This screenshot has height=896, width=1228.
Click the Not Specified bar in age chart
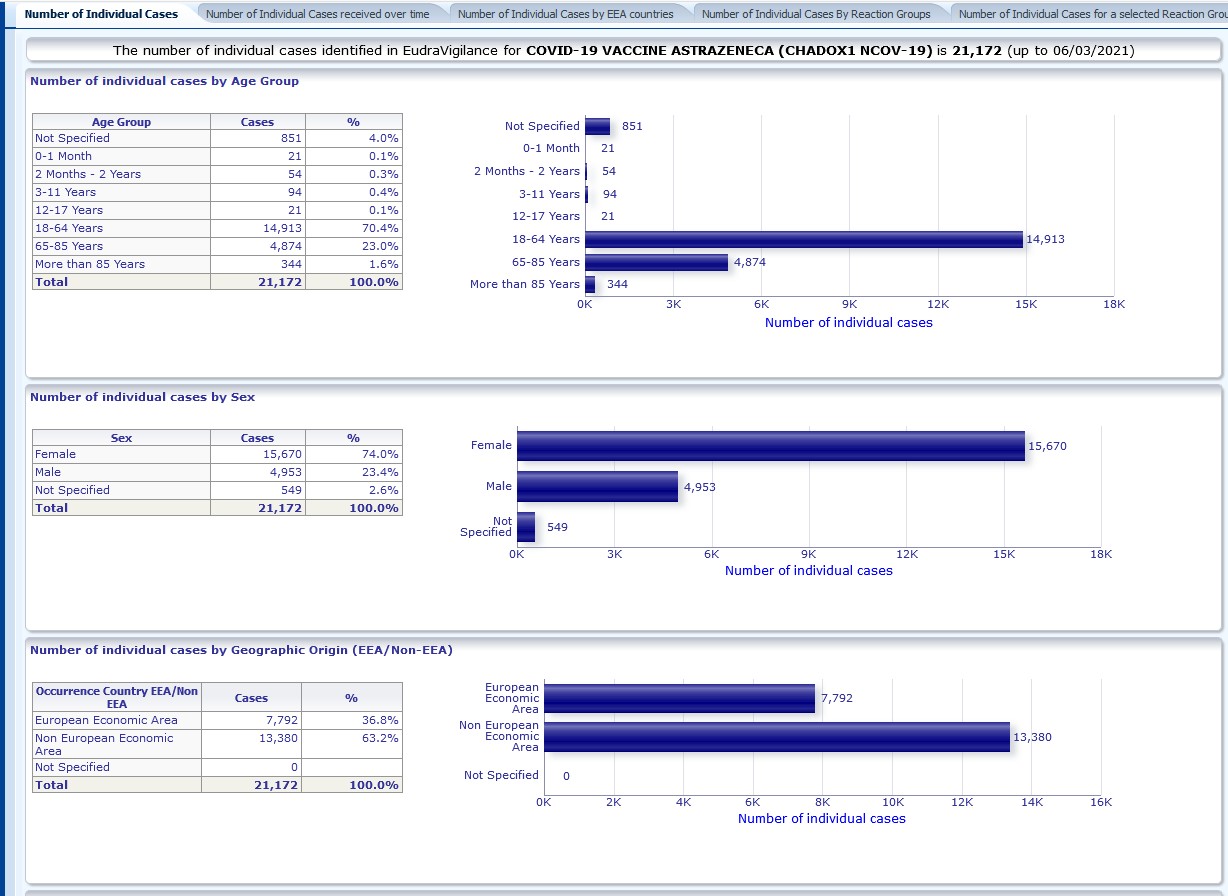[x=598, y=126]
